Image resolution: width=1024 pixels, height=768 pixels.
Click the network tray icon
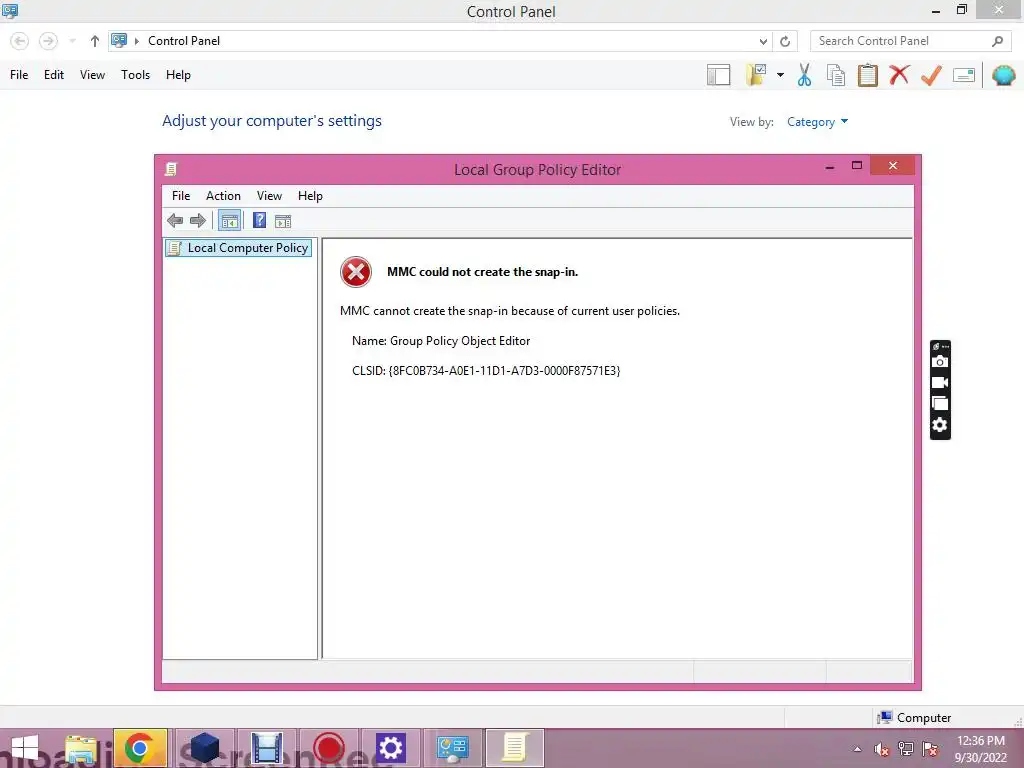(x=906, y=749)
